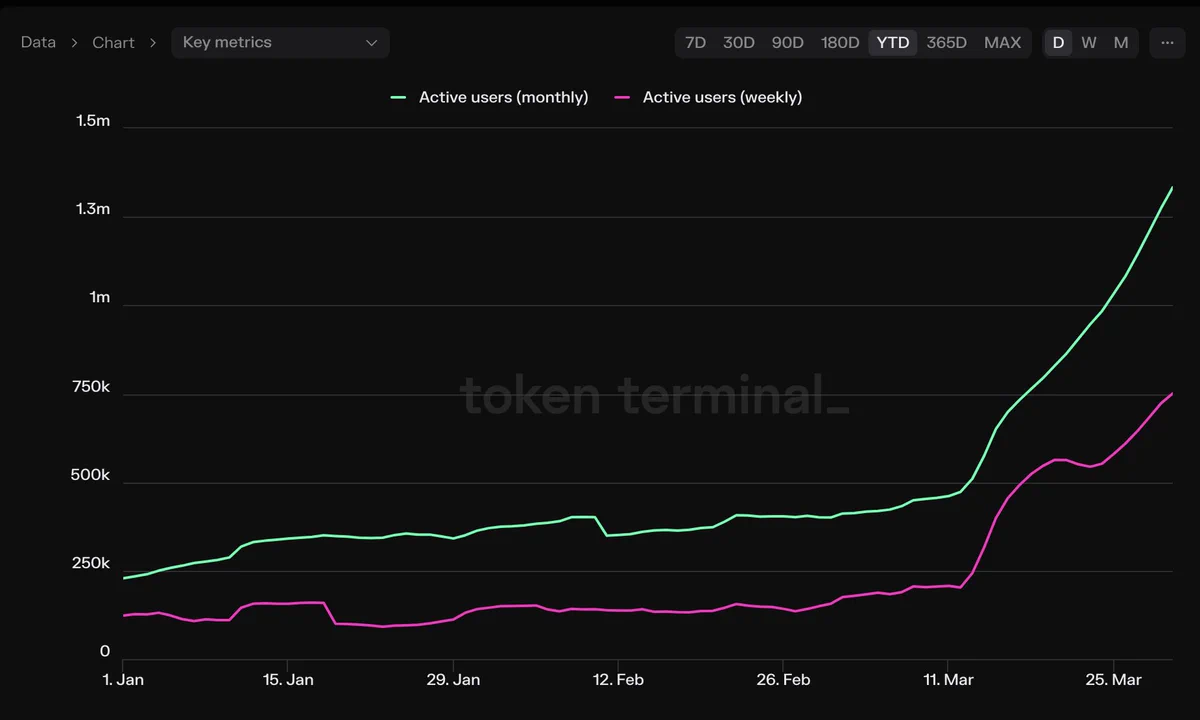Screen dimensions: 1200x720
Task: Click the 26. Feb x-axis label
Action: pyautogui.click(x=783, y=680)
